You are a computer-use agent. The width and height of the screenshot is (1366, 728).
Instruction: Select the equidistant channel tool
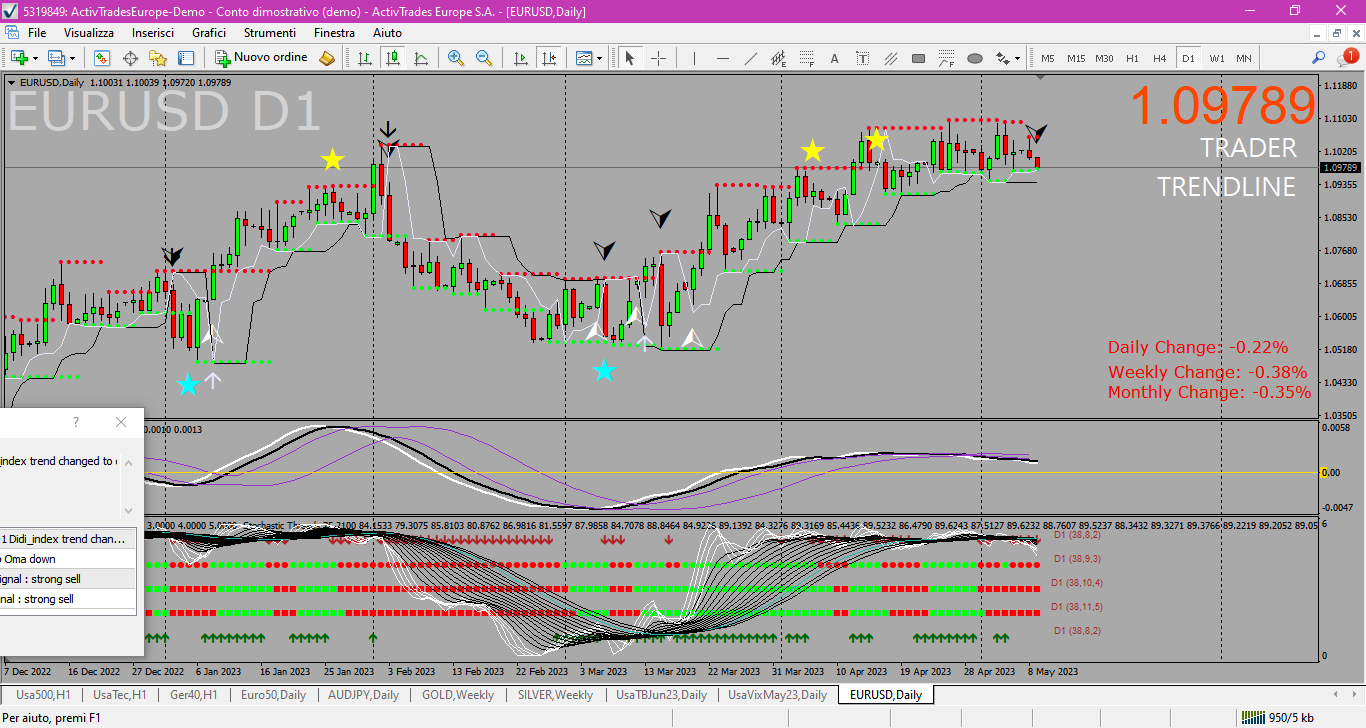tap(778, 58)
